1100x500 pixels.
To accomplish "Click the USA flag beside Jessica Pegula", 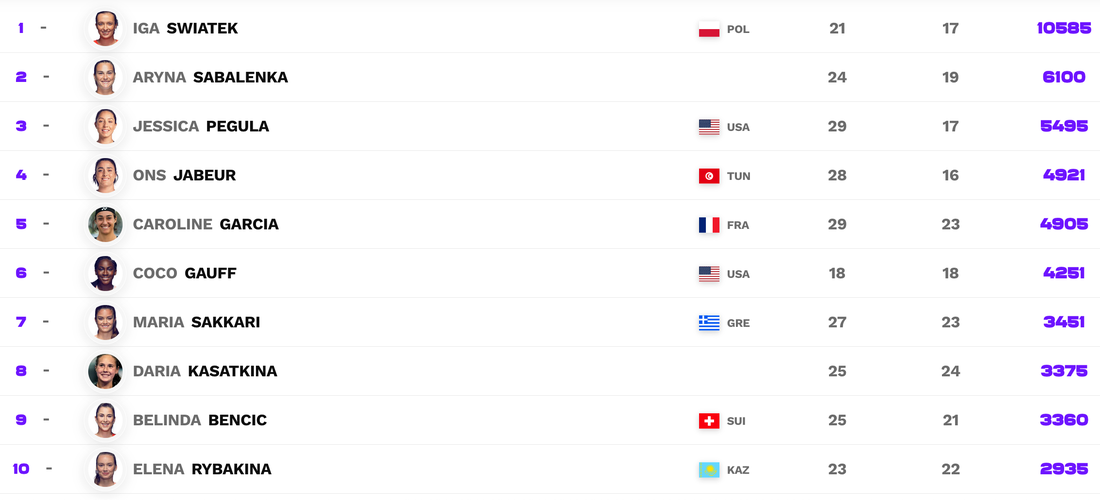I will point(709,127).
